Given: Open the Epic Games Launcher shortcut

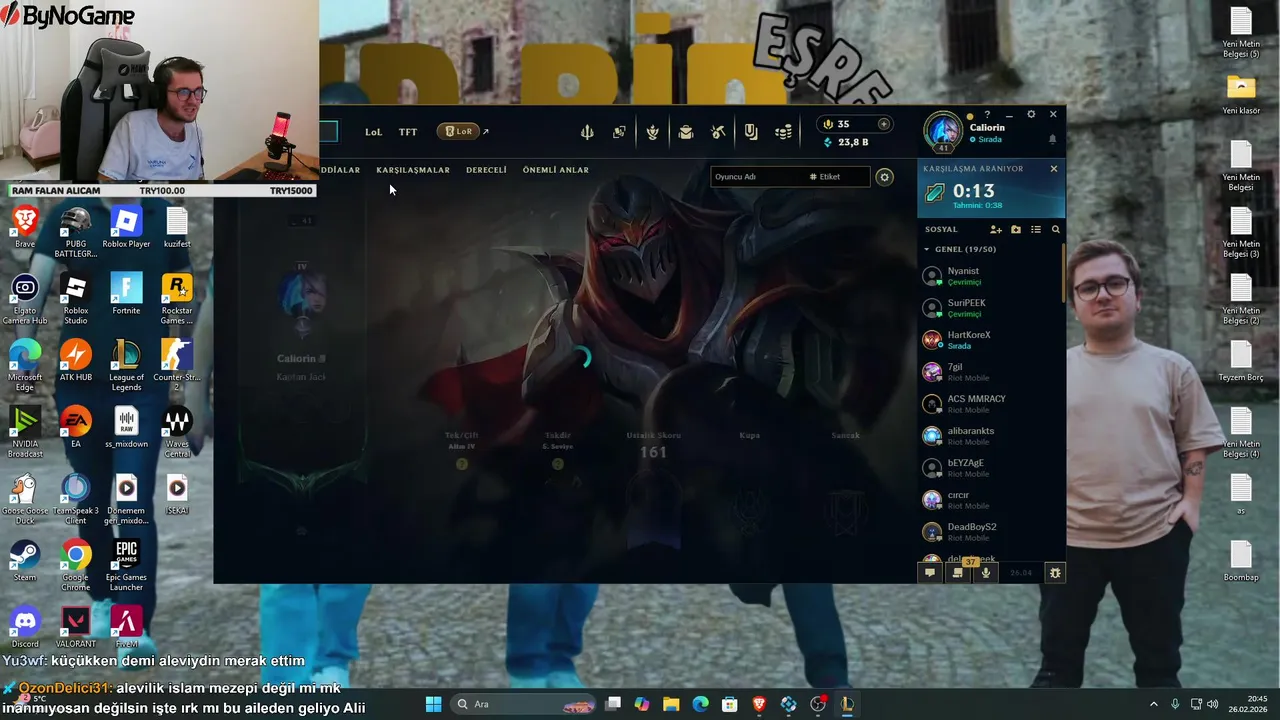Looking at the screenshot, I should click(126, 566).
